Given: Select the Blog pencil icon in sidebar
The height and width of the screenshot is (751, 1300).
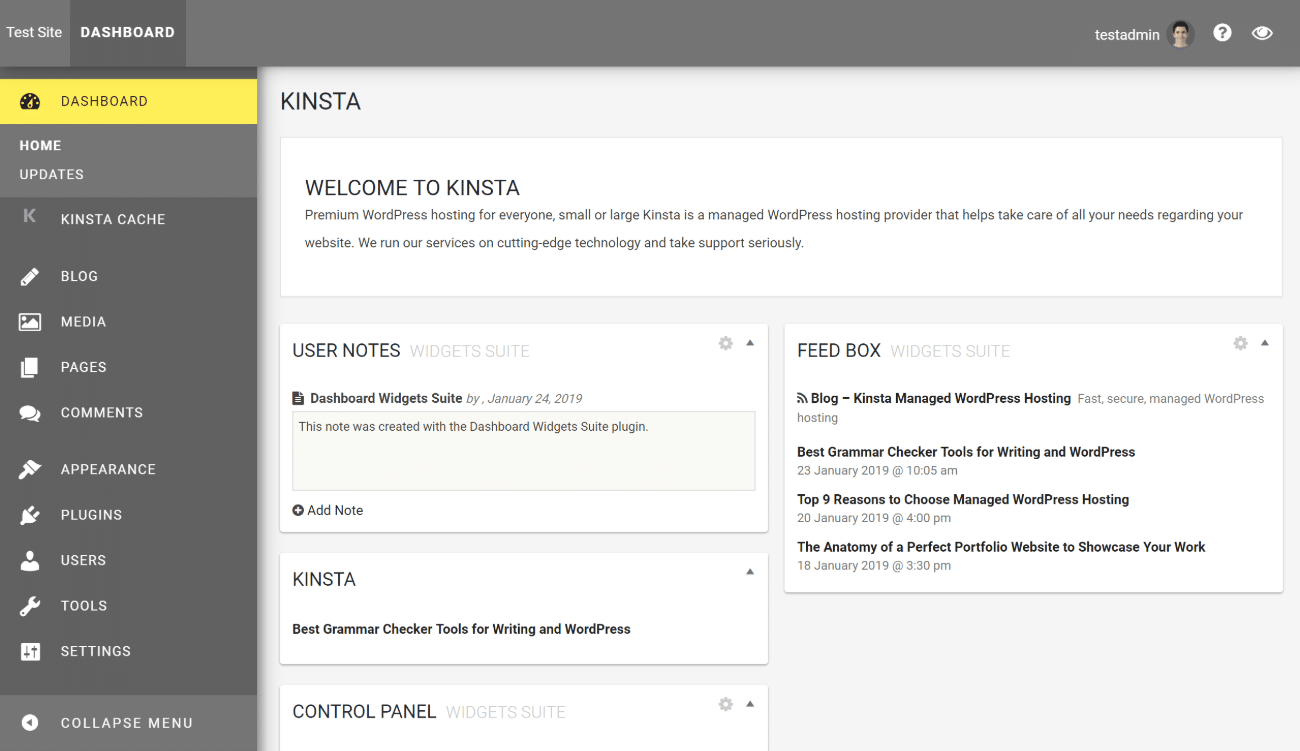Looking at the screenshot, I should pyautogui.click(x=29, y=276).
